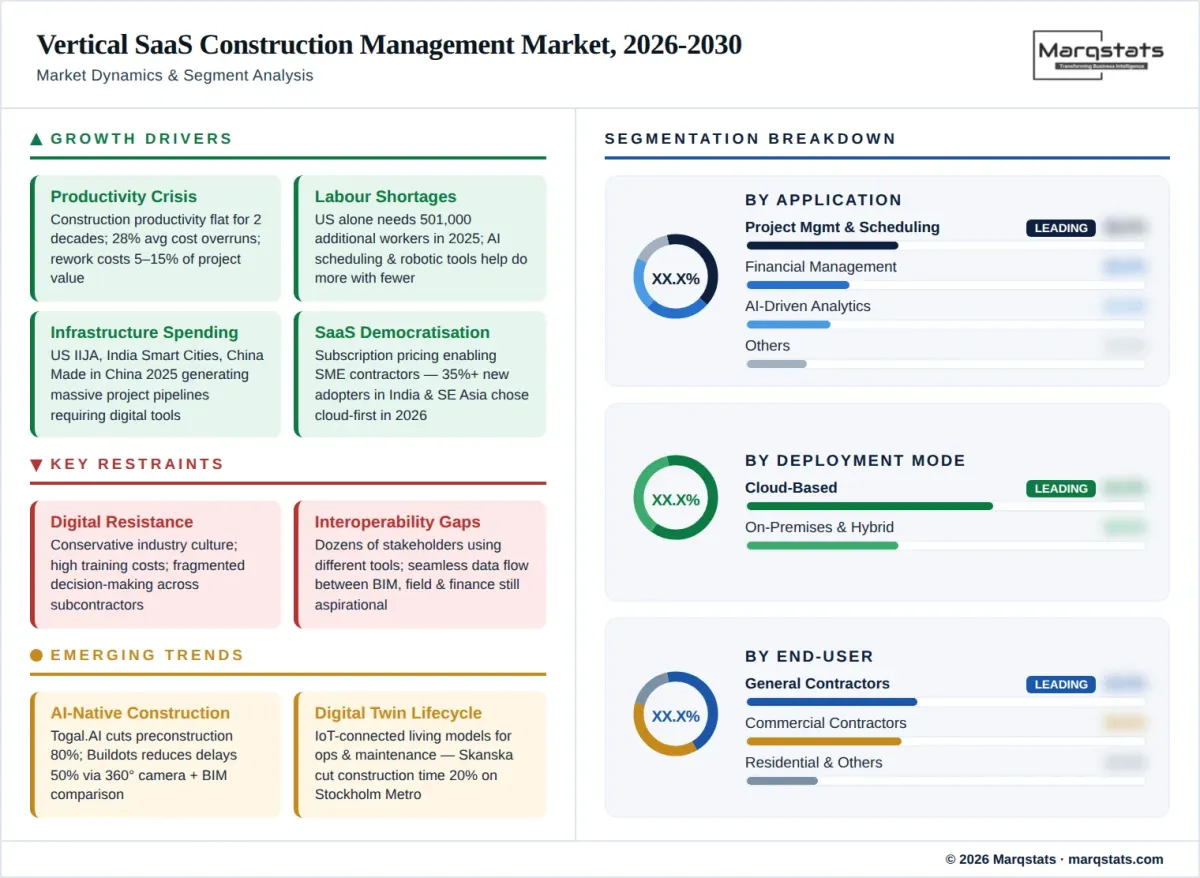Click the green triangle beside Growth Drivers
Screen dimensions: 1200x878
pyautogui.click(x=37, y=139)
